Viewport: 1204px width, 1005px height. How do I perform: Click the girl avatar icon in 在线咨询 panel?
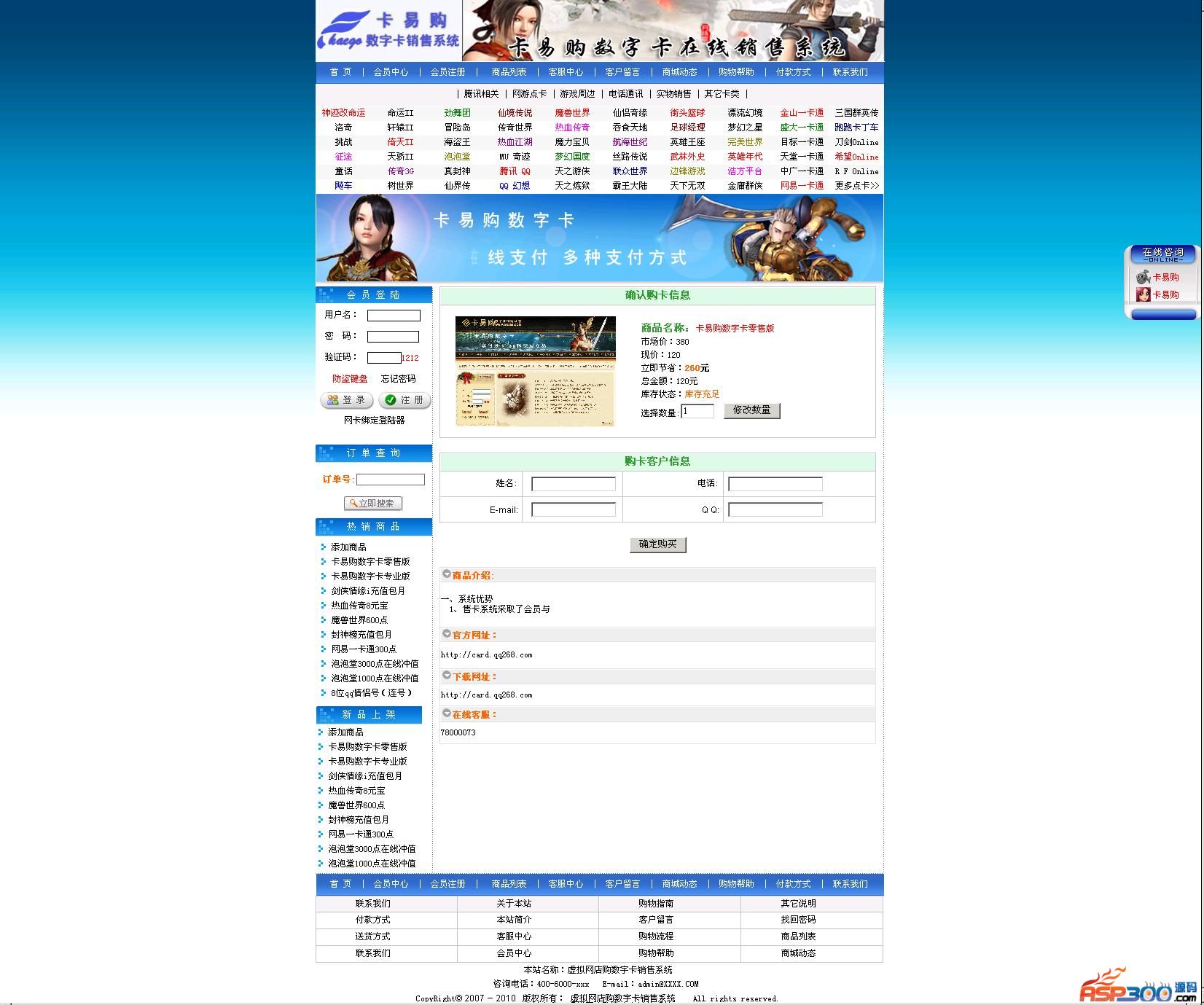1143,294
